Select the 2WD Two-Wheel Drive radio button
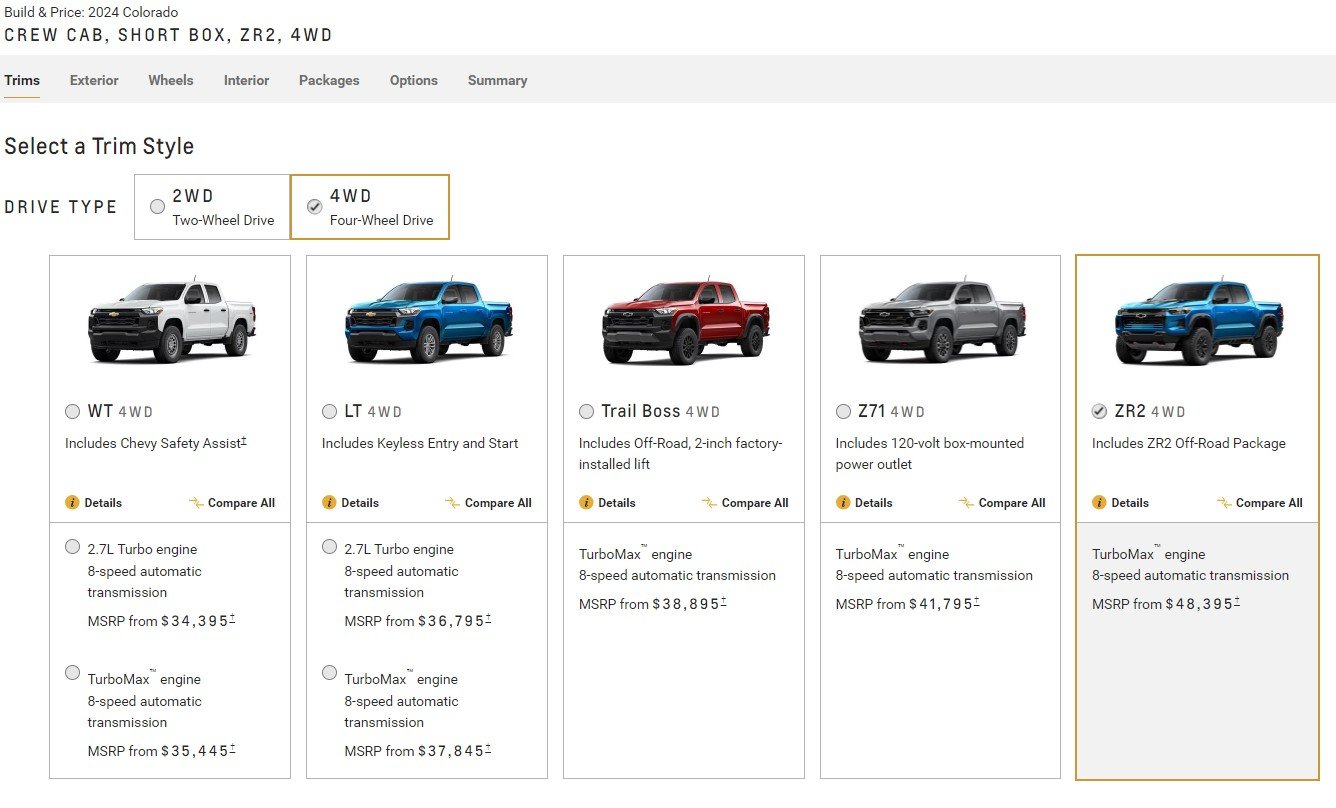 pos(157,207)
